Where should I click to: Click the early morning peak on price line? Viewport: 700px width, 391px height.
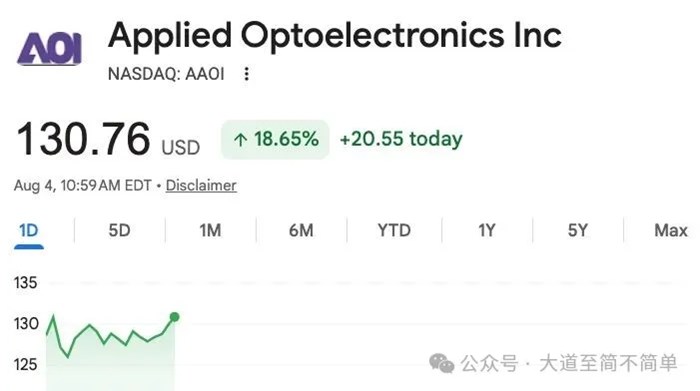coord(54,316)
